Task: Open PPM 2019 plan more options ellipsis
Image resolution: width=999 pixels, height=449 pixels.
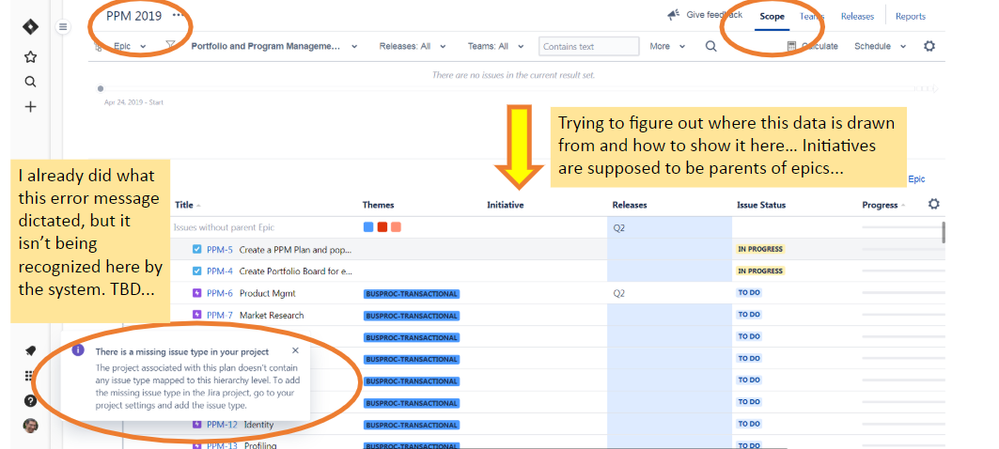Action: pos(178,15)
